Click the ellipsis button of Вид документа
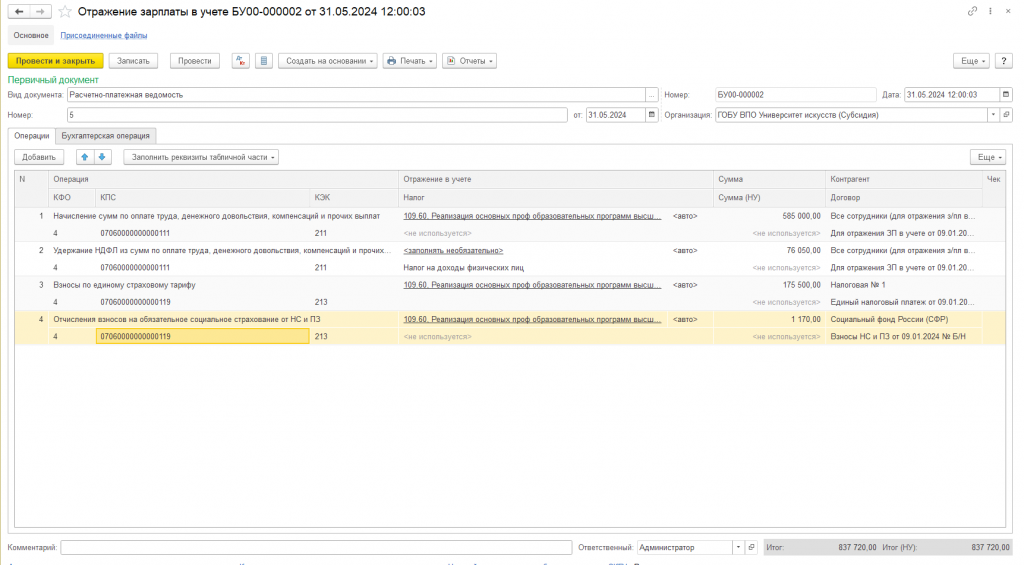 coord(651,95)
